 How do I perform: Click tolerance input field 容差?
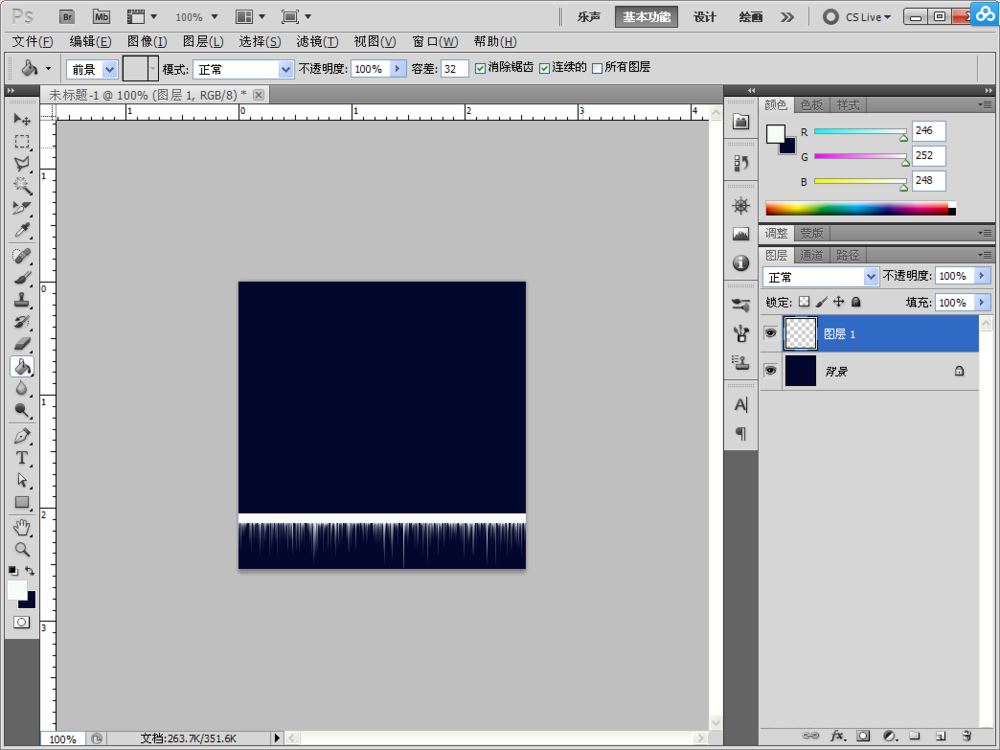click(455, 69)
